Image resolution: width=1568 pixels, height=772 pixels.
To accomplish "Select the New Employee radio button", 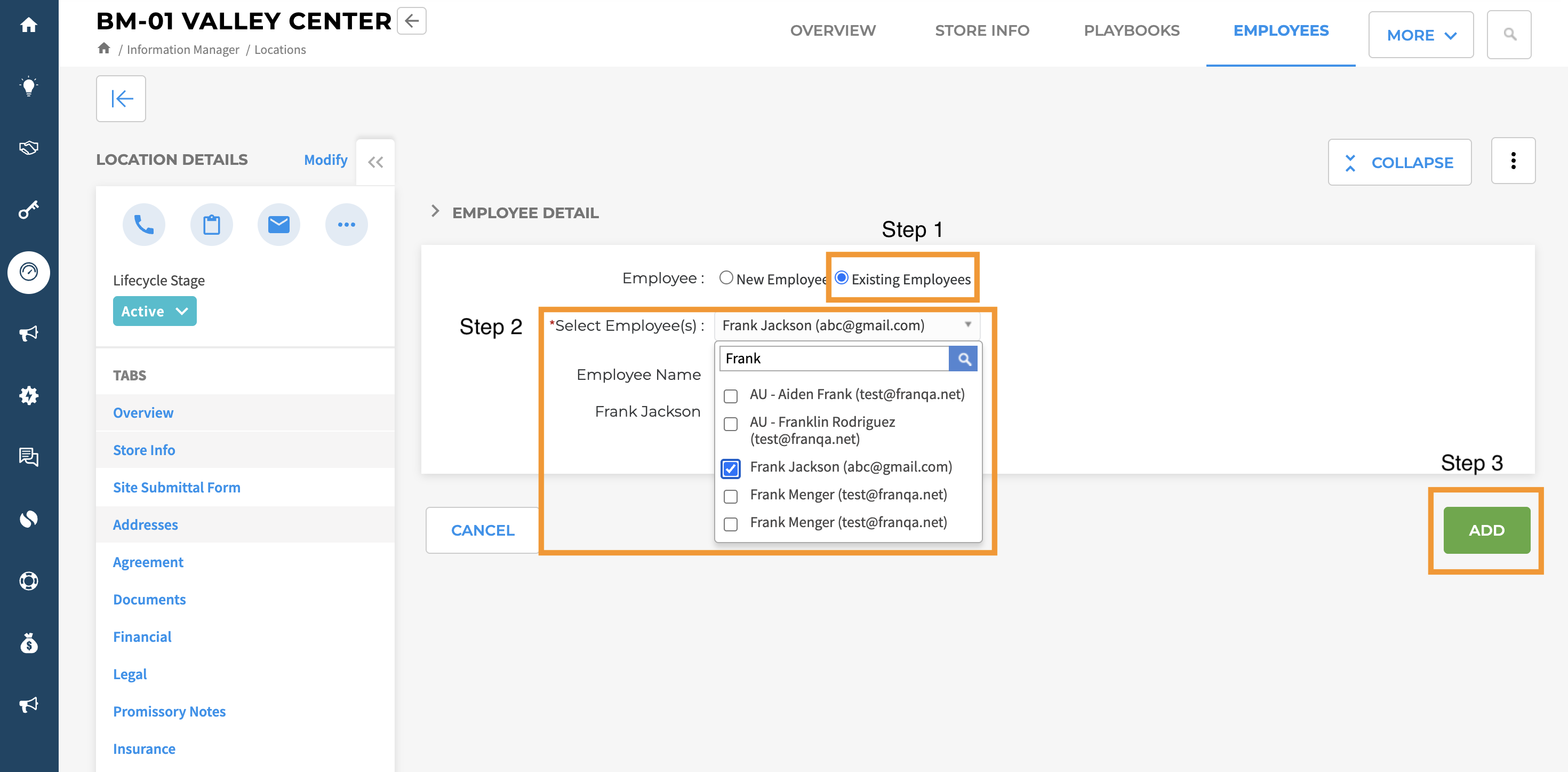I will click(725, 278).
